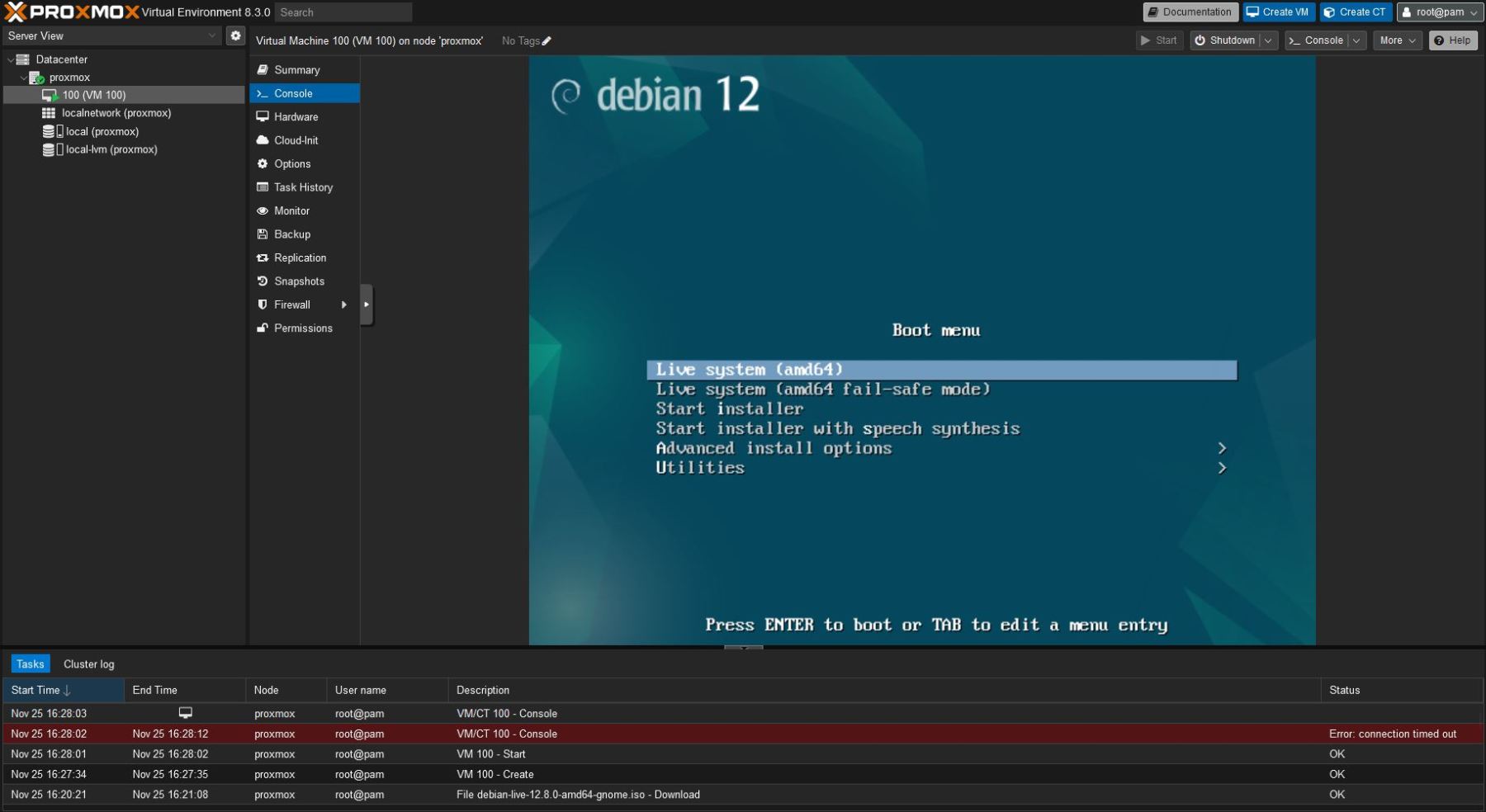Switch to the Cluster log tab
This screenshot has height=812, width=1486.
pos(88,664)
